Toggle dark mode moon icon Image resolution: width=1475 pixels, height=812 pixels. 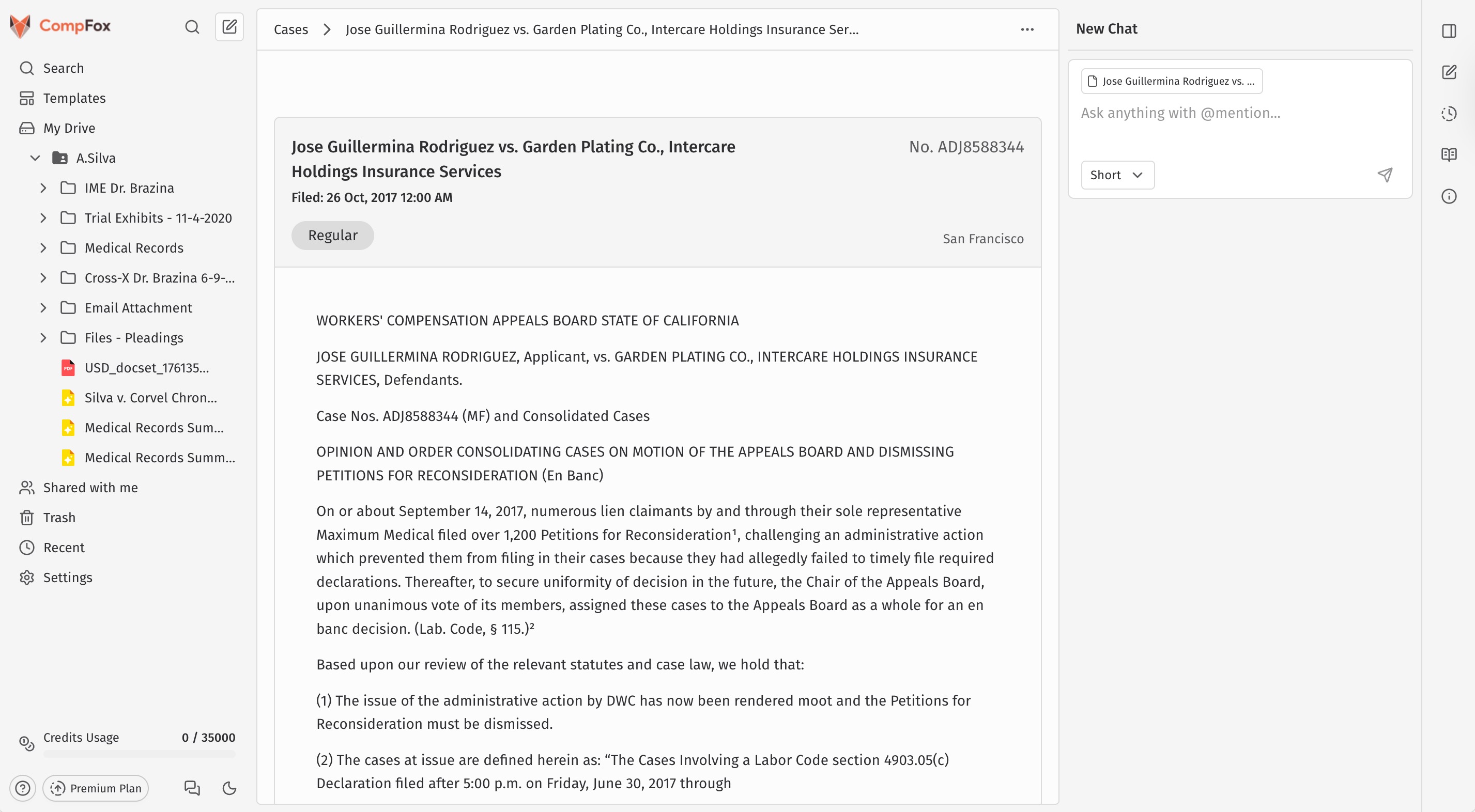click(229, 788)
